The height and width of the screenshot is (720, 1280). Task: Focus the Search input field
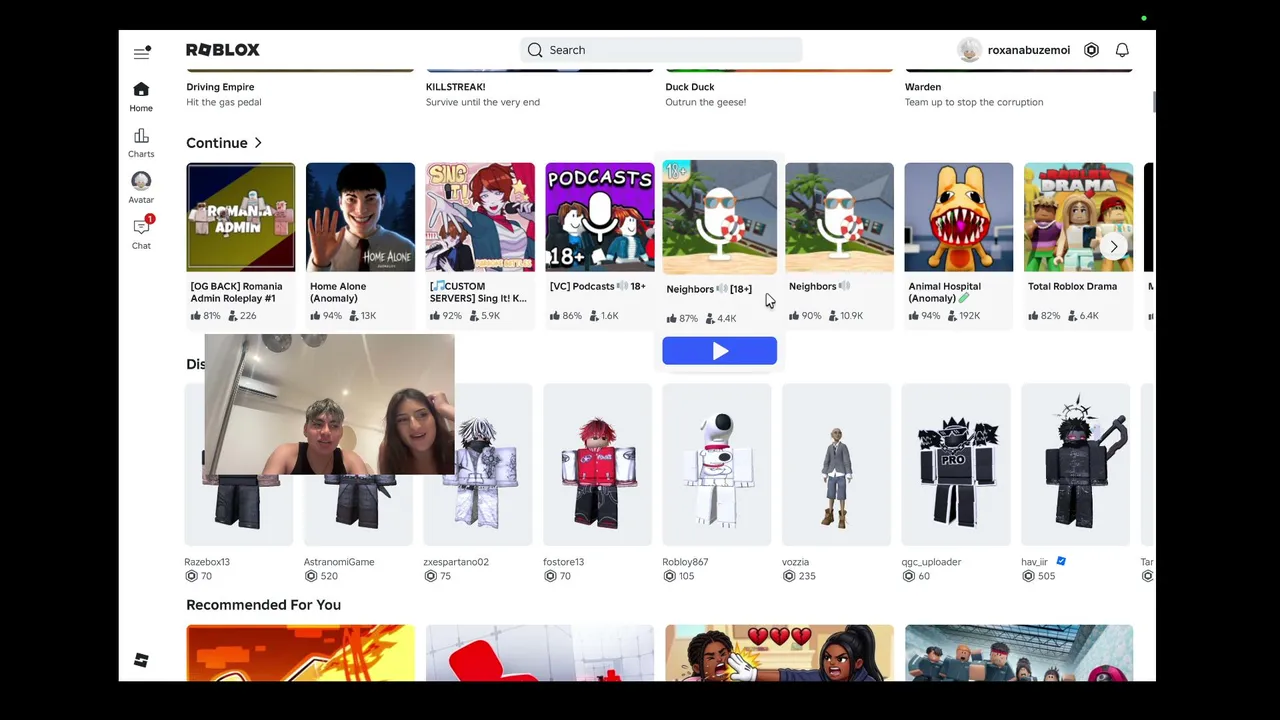click(x=661, y=50)
